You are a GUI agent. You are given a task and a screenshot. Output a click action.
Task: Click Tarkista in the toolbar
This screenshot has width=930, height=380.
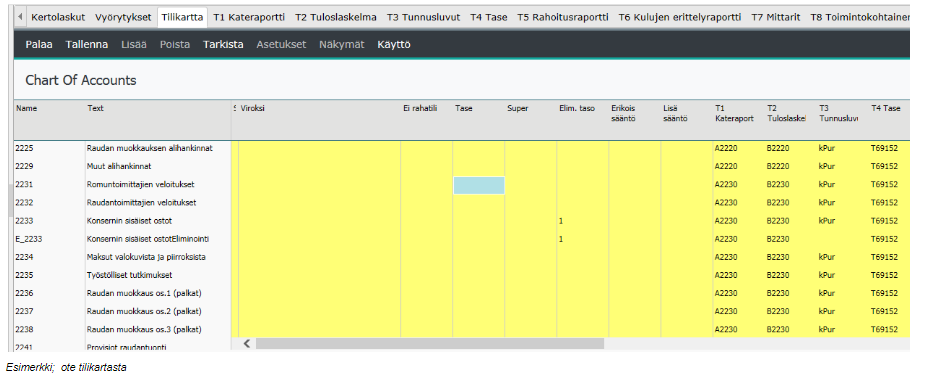pos(223,44)
